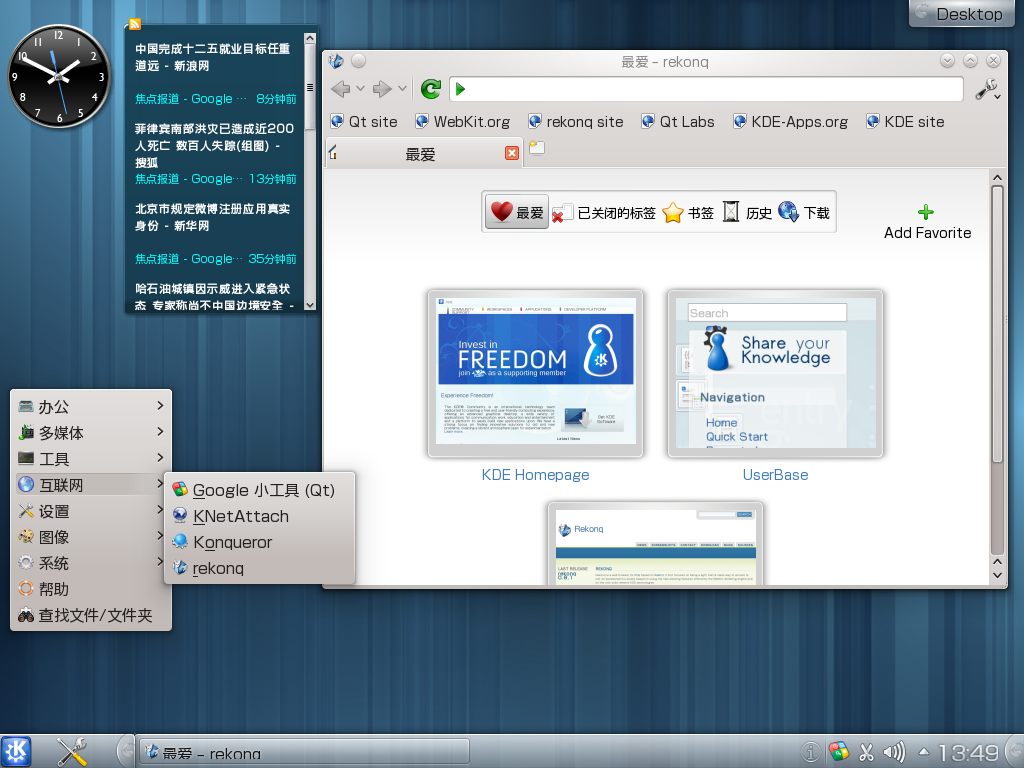1024x768 pixels.
Task: Click the RSS feed icon above news widget
Action: (x=135, y=25)
